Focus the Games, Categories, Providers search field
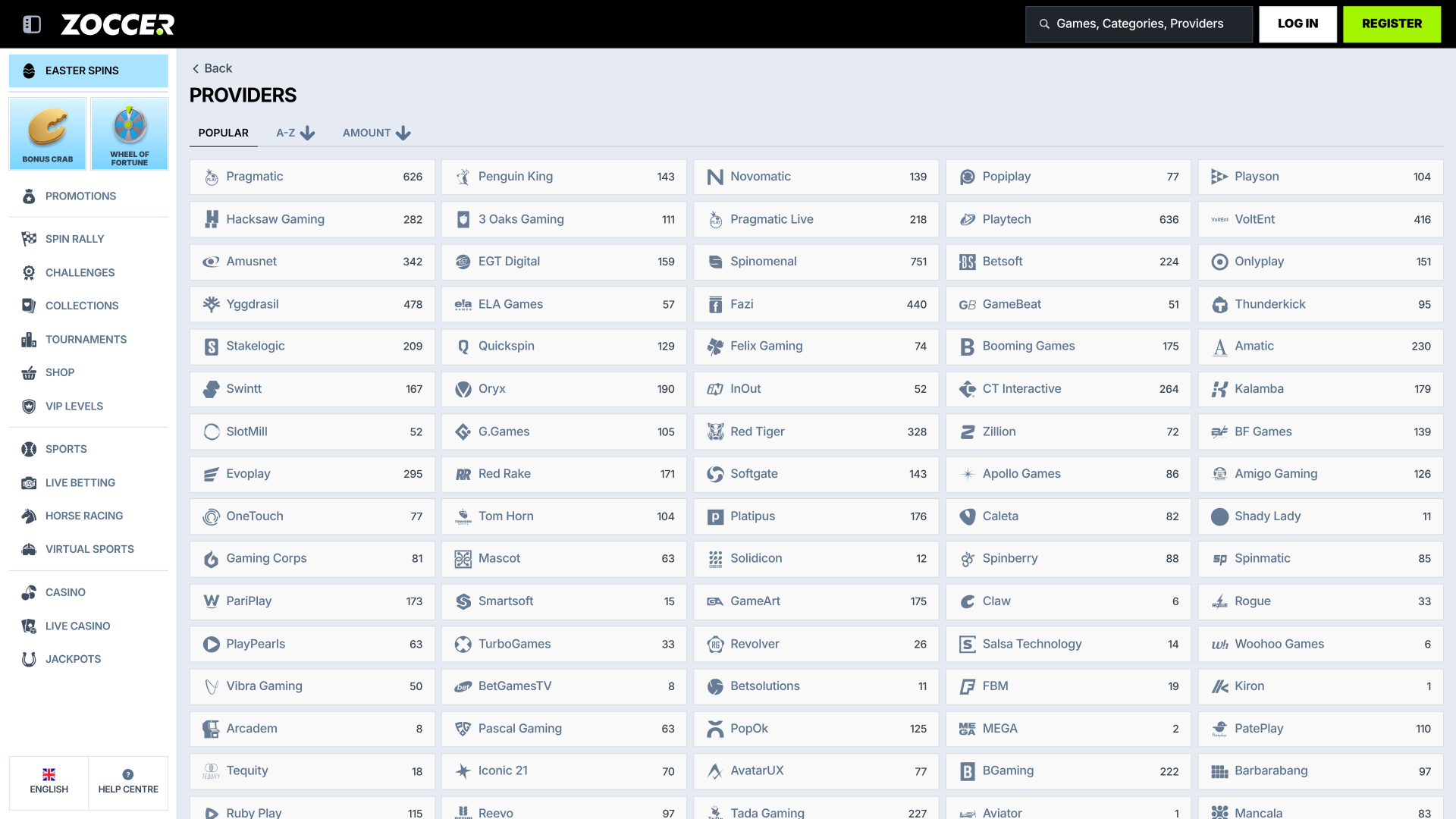This screenshot has width=1456, height=819. (x=1139, y=24)
